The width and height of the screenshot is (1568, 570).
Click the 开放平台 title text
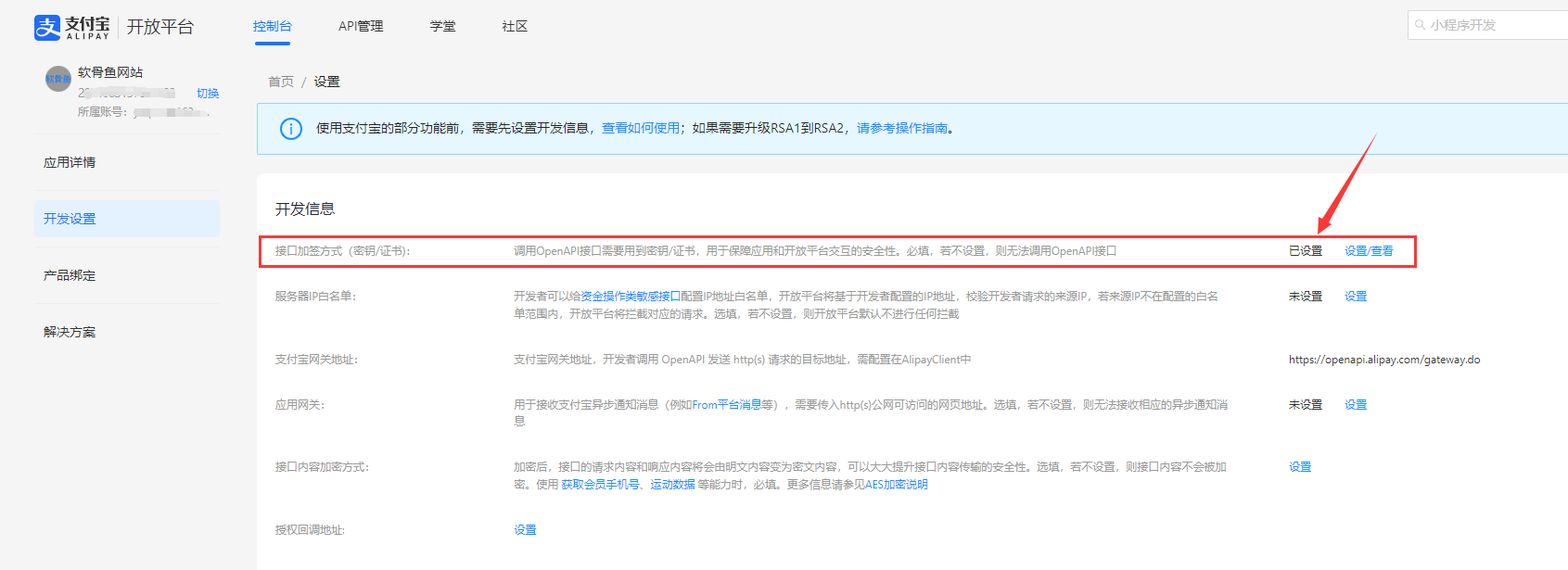click(x=160, y=27)
